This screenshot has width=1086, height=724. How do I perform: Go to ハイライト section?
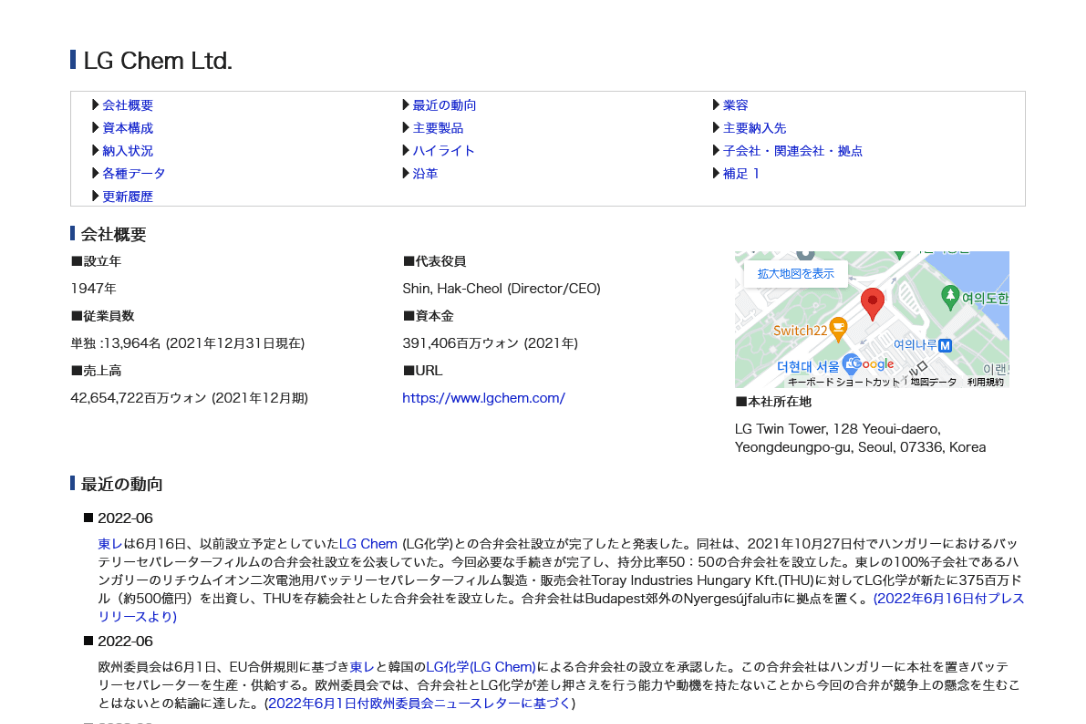(x=443, y=151)
